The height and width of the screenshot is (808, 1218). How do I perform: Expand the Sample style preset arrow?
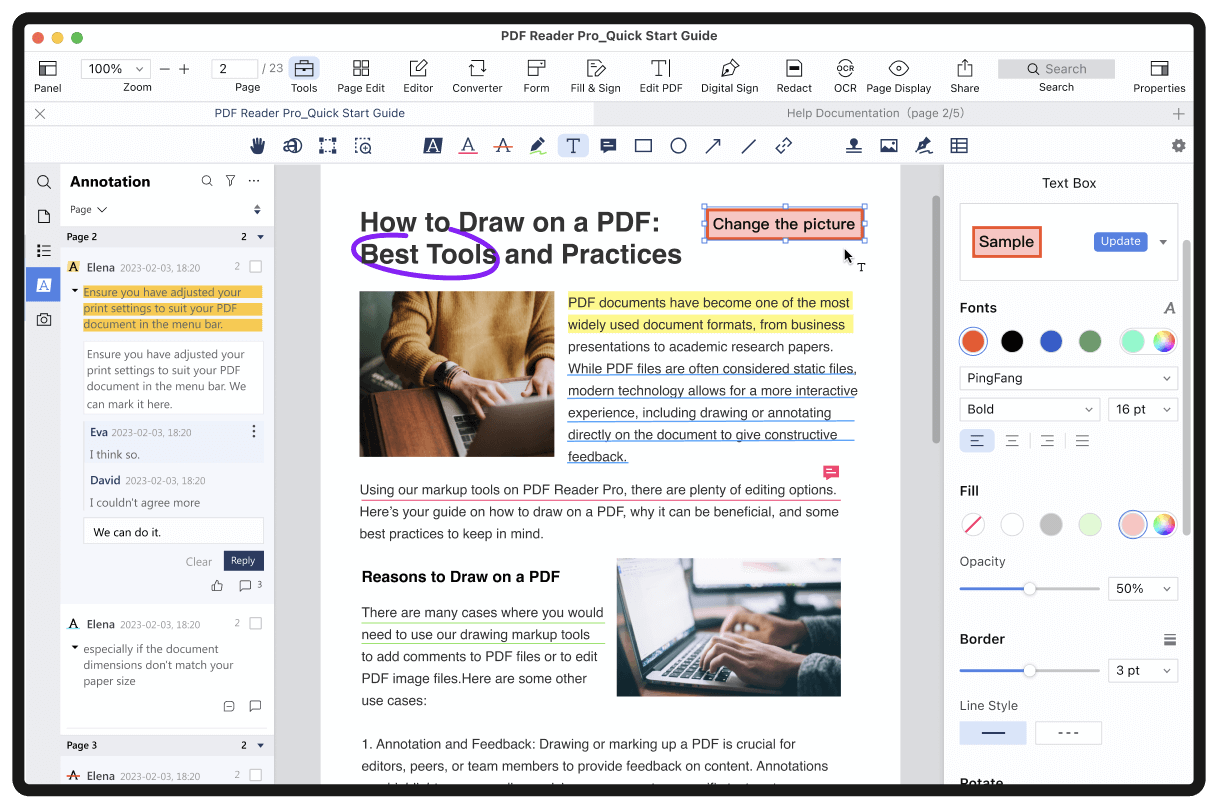point(1163,242)
